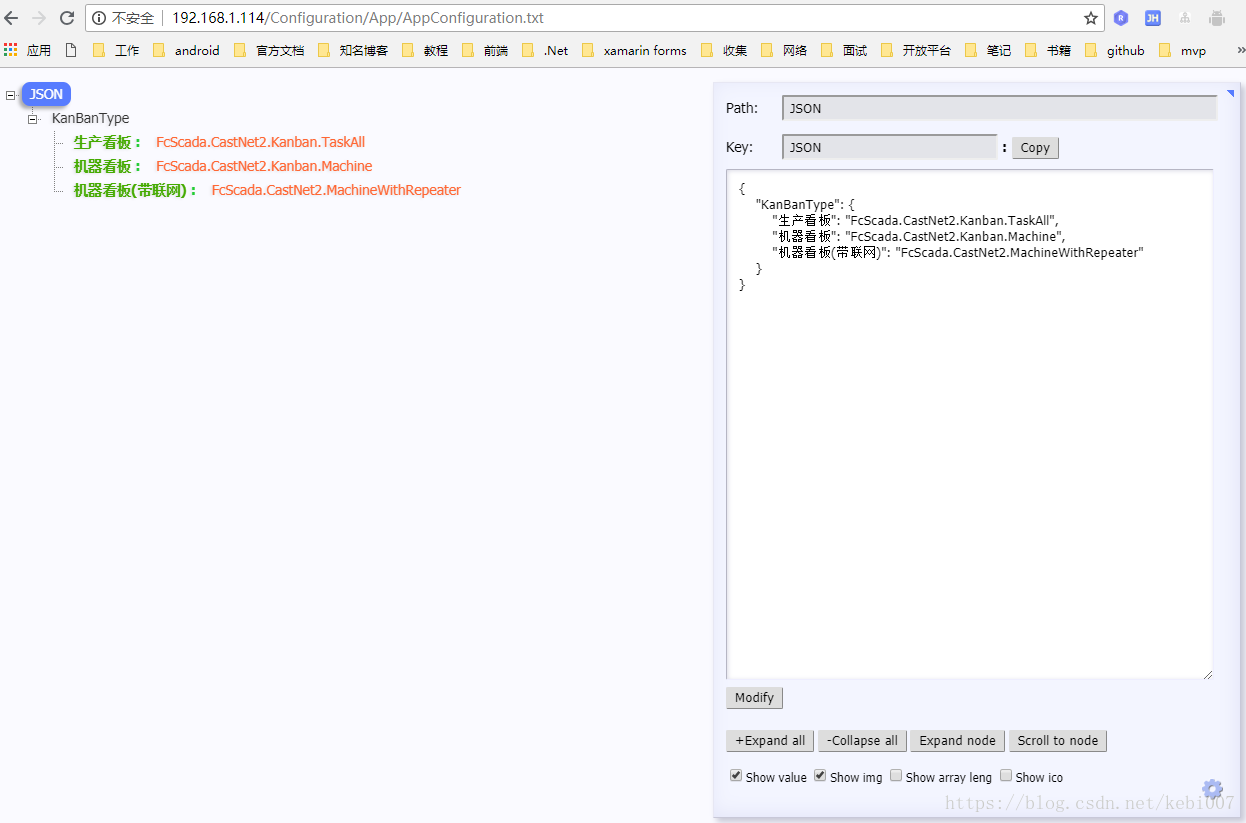1246x823 pixels.
Task: Click inside the JSON text editor area
Action: [969, 424]
